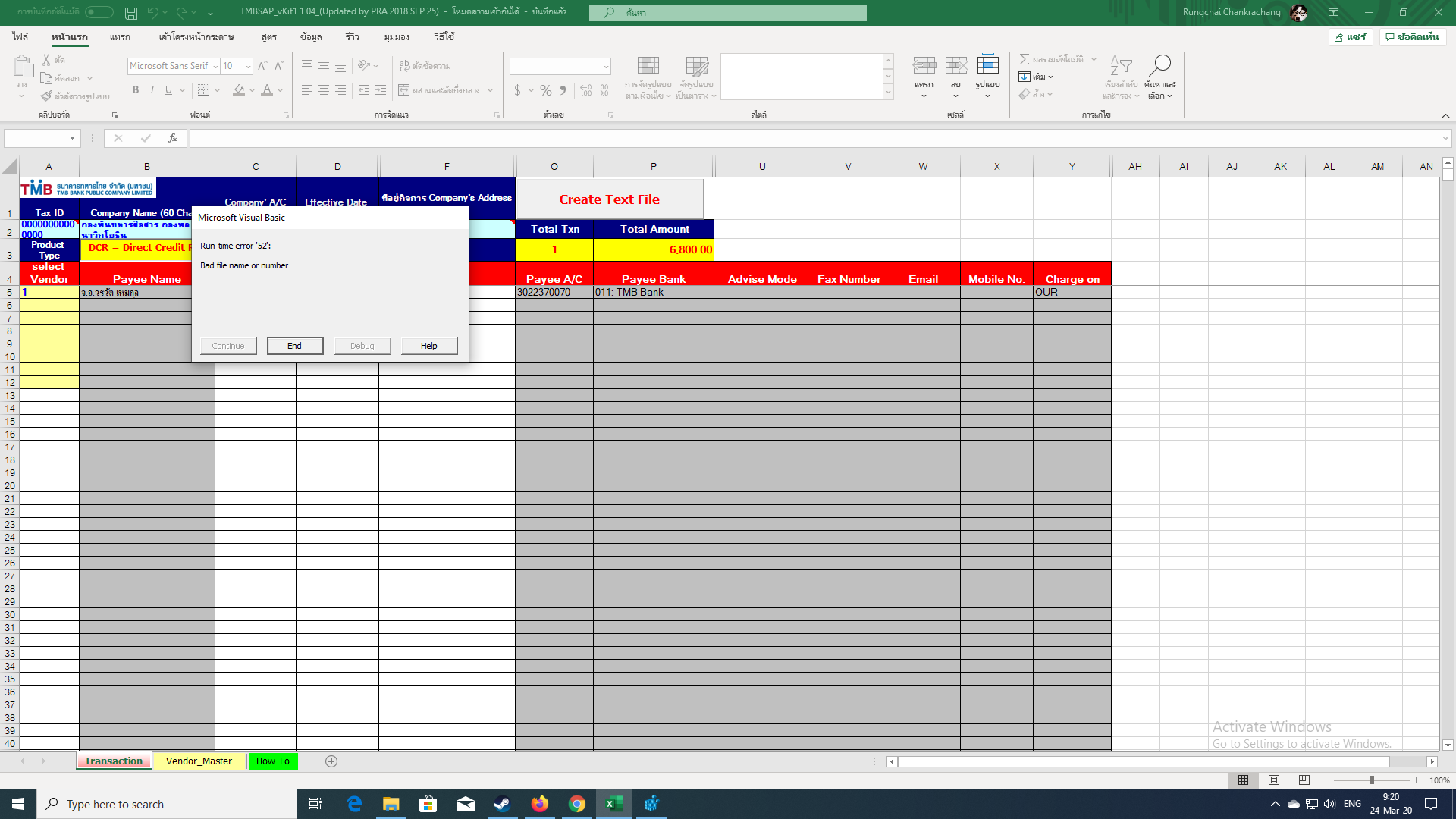Open the How To sheet tab
1456x819 pixels.
pos(272,761)
